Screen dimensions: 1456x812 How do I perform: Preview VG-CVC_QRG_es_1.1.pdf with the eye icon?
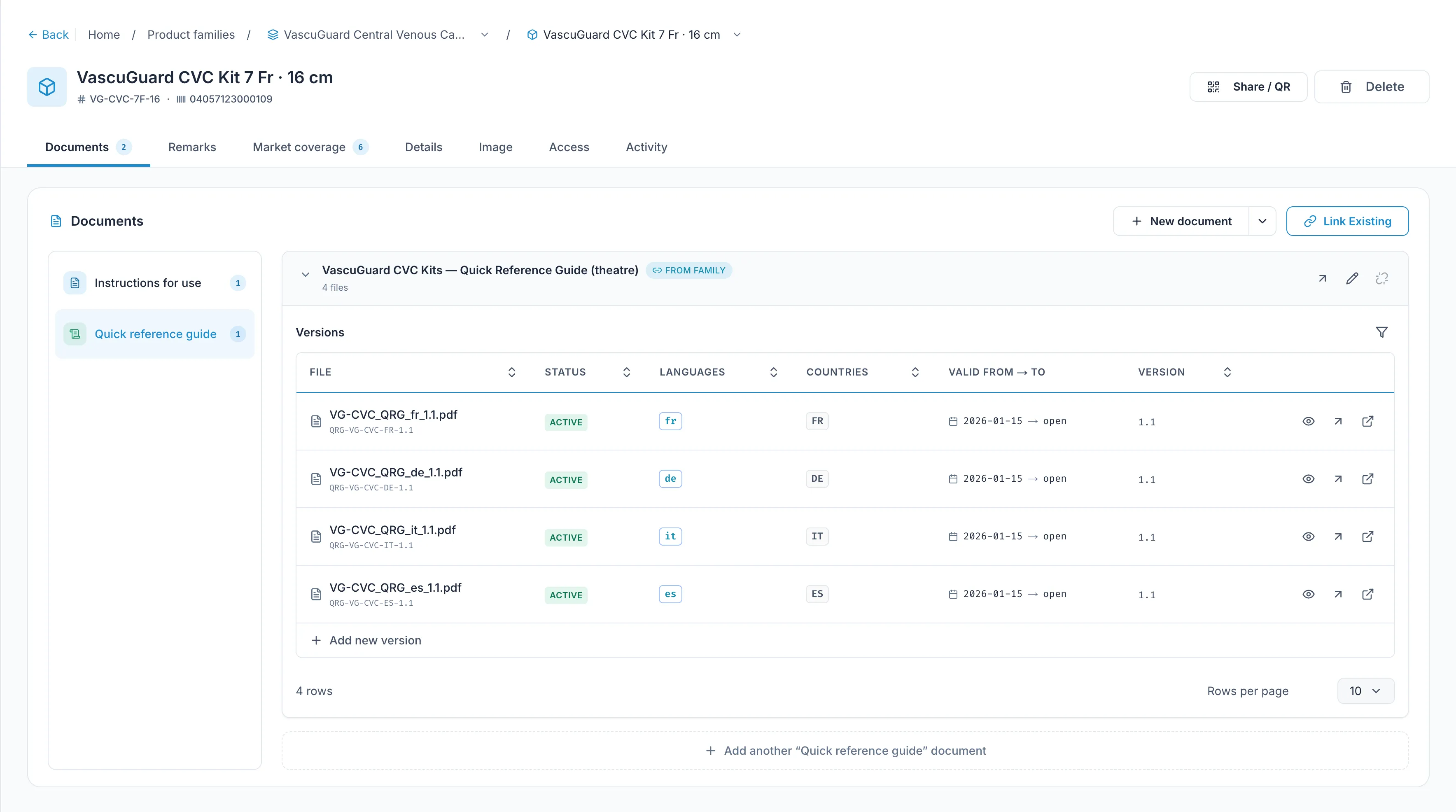coord(1309,595)
